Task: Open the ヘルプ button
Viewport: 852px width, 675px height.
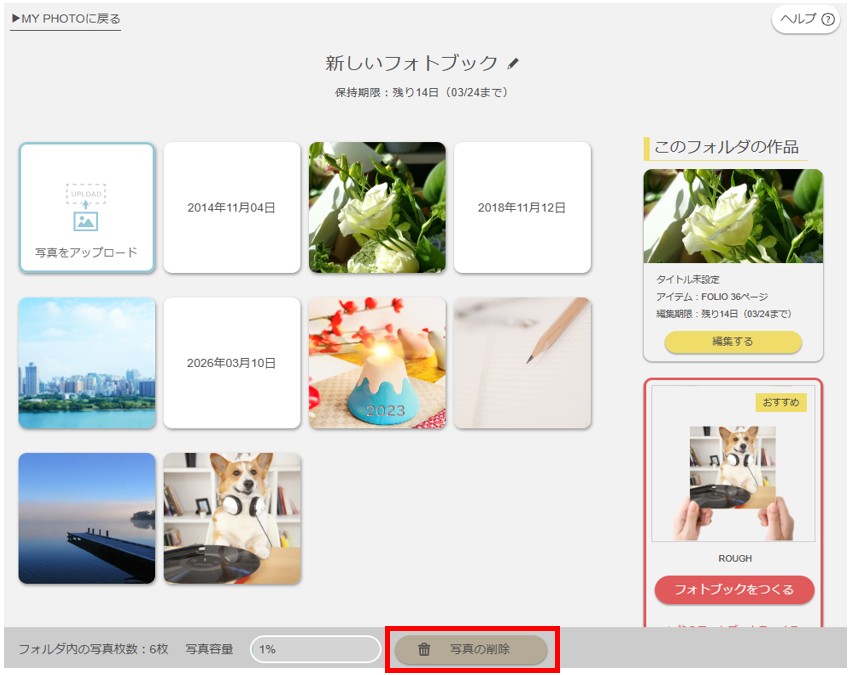Action: 806,20
